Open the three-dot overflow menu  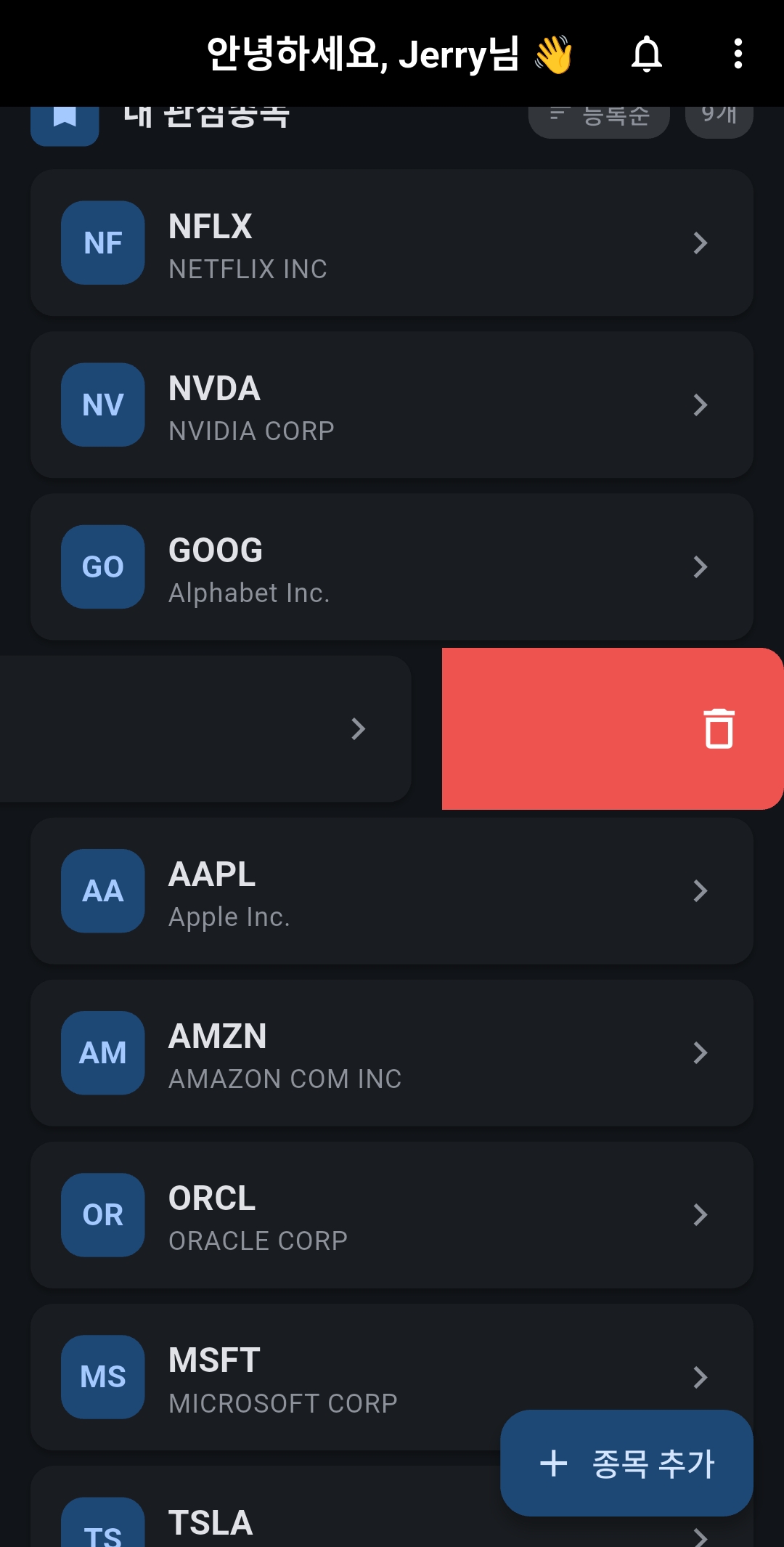coord(738,54)
